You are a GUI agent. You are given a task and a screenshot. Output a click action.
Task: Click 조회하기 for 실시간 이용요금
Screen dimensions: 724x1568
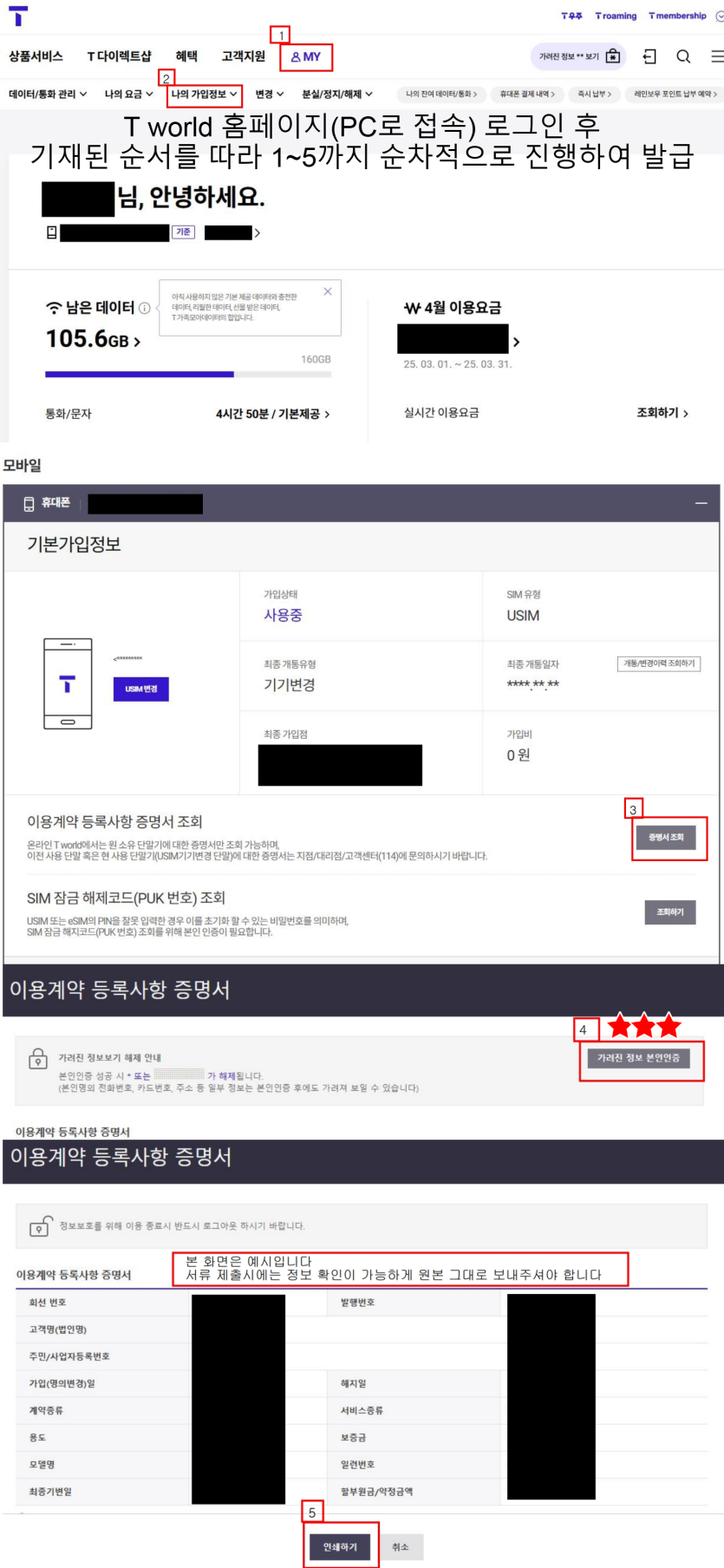pyautogui.click(x=662, y=413)
